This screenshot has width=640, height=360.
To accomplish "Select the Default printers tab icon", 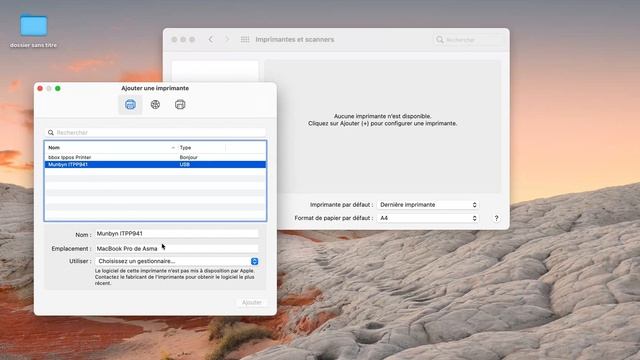I will pyautogui.click(x=130, y=104).
